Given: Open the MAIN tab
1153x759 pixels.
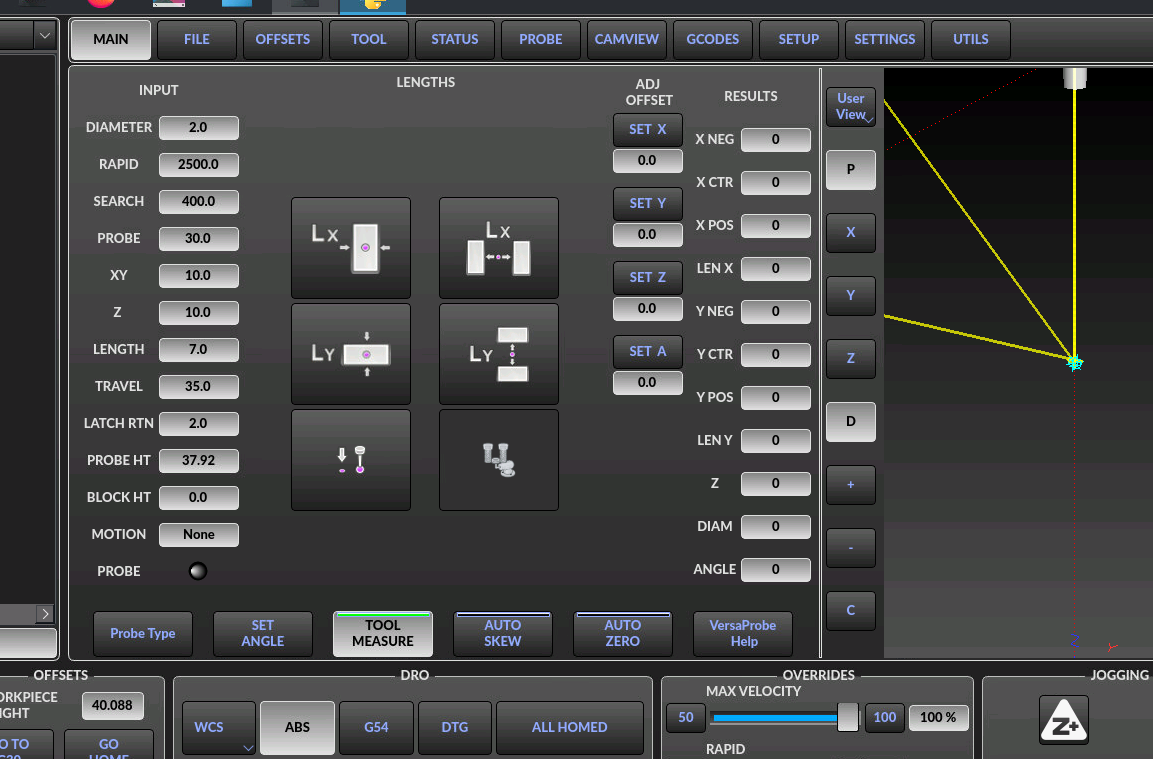Looking at the screenshot, I should coord(110,40).
